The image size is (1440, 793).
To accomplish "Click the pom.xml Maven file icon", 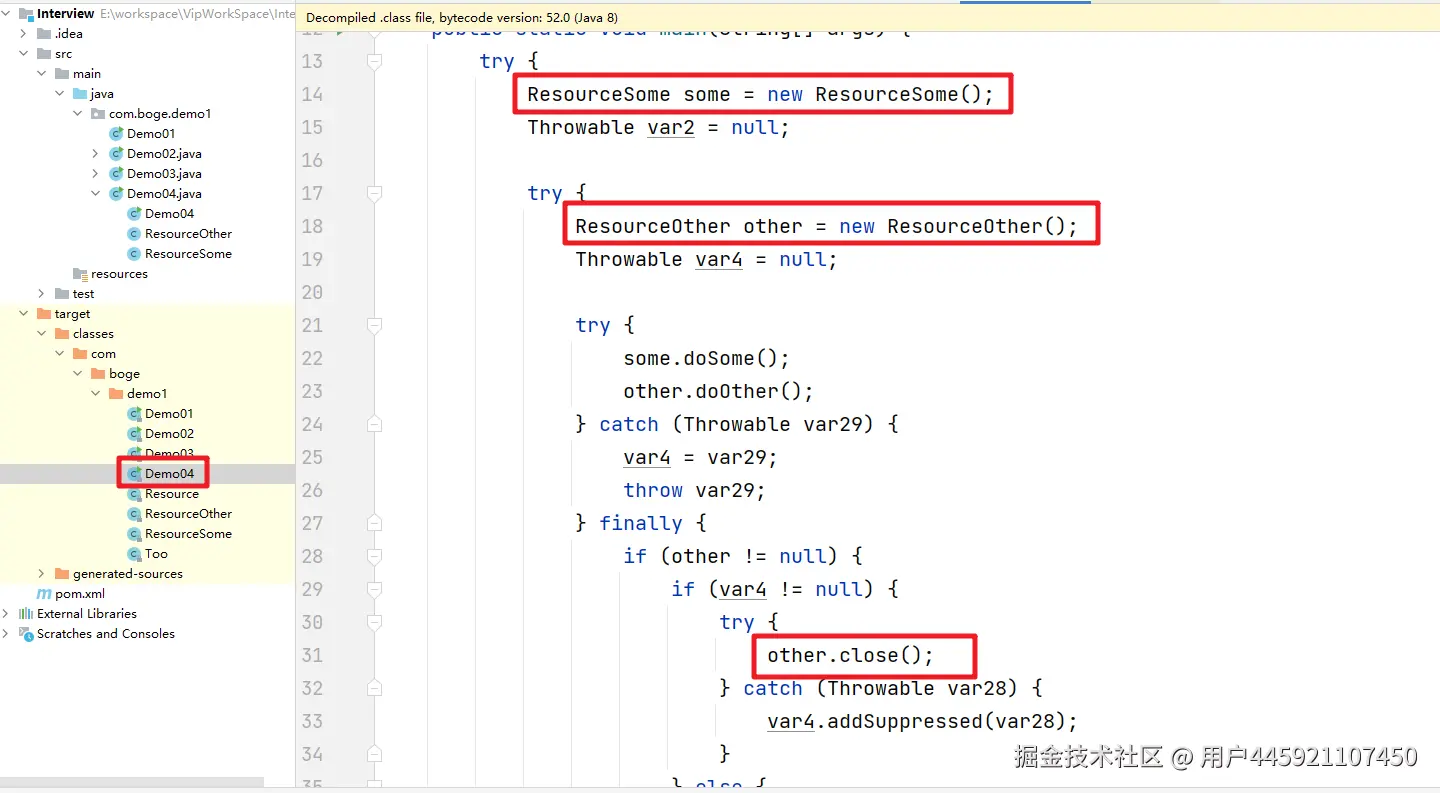I will coord(44,594).
